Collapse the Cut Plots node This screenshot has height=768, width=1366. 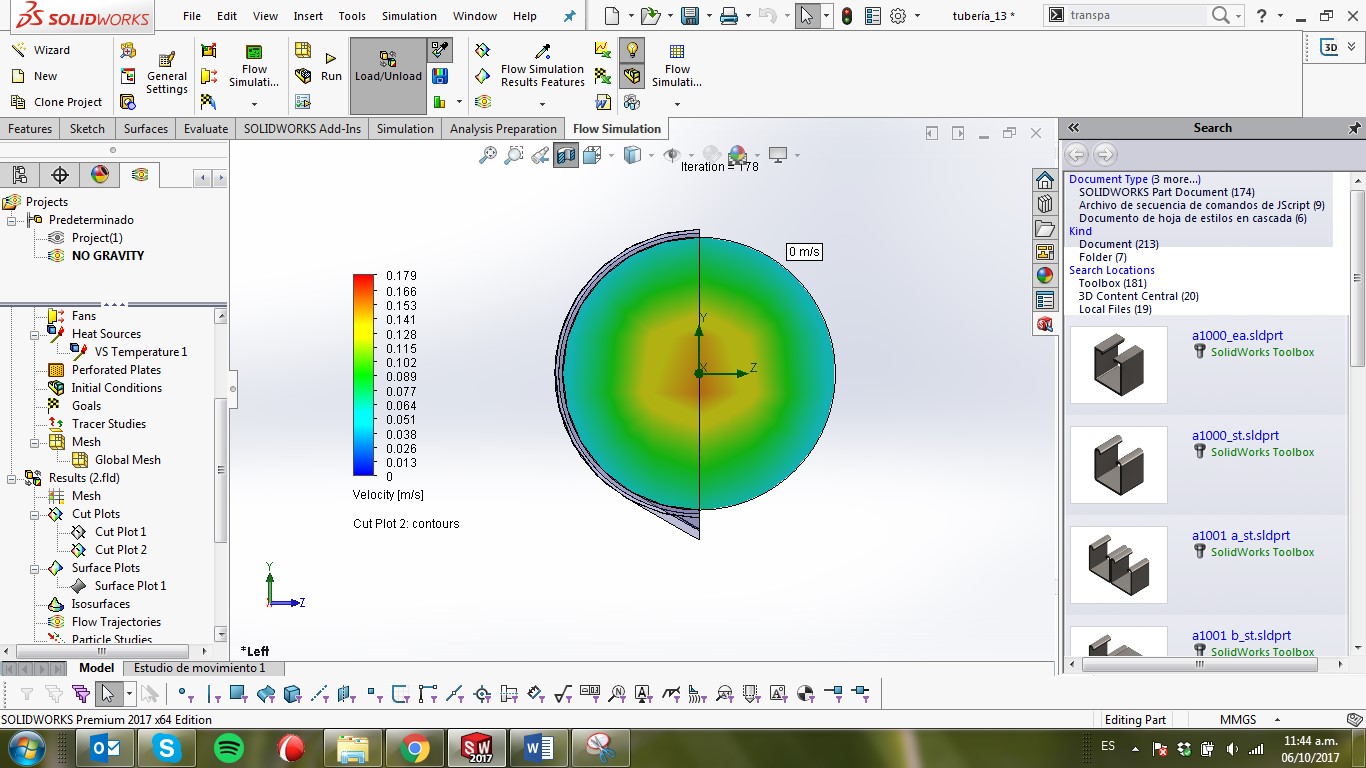(x=35, y=514)
